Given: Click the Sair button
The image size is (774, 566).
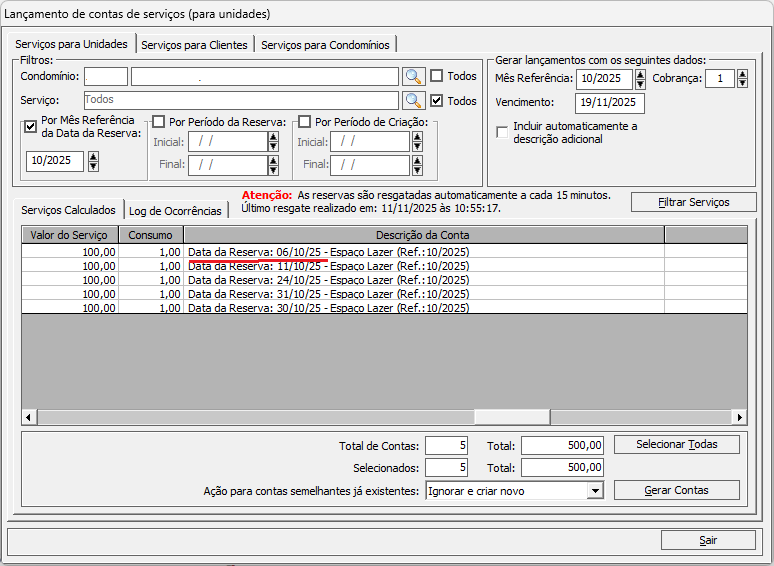Looking at the screenshot, I should tap(708, 540).
